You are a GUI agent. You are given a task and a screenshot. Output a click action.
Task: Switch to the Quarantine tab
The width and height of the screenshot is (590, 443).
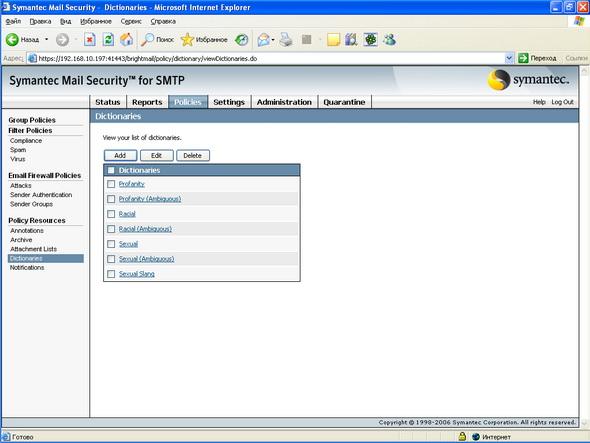(x=344, y=102)
